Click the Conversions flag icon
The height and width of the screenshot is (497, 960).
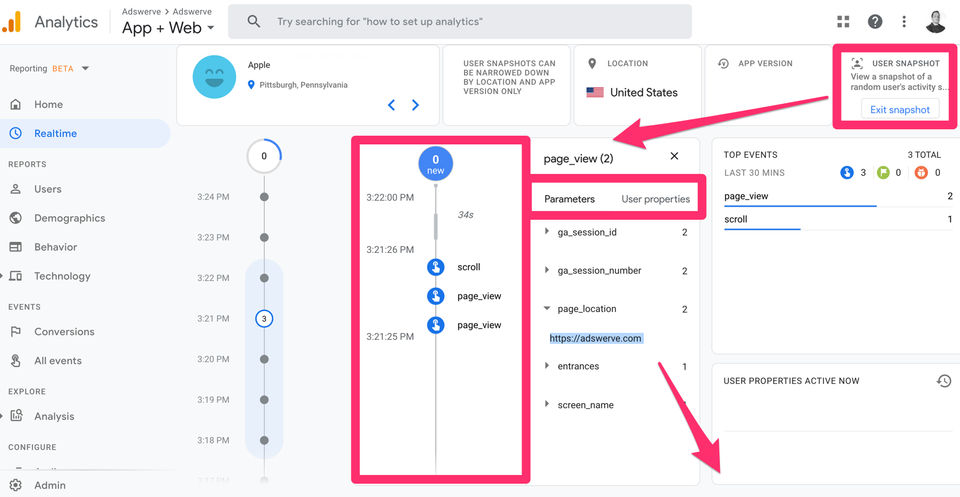[x=15, y=331]
